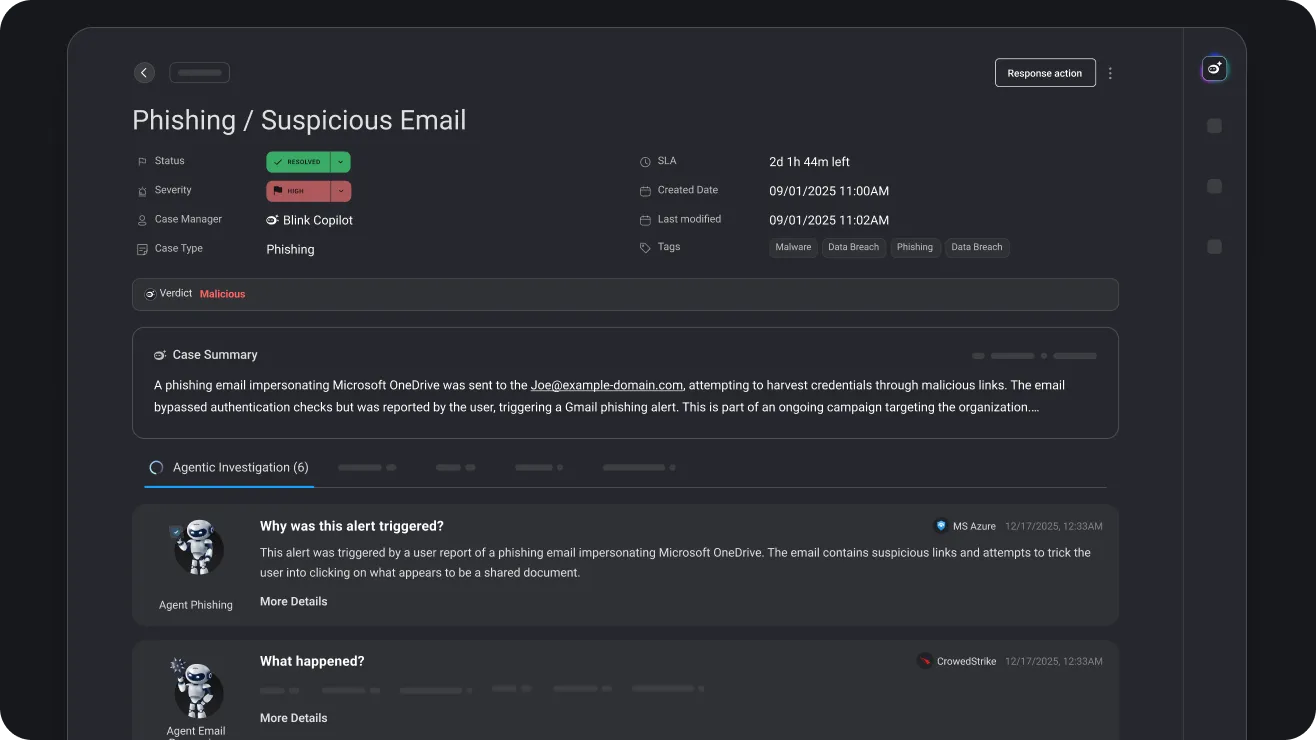
Task: Open the Resolved status dropdown arrow
Action: pos(340,162)
